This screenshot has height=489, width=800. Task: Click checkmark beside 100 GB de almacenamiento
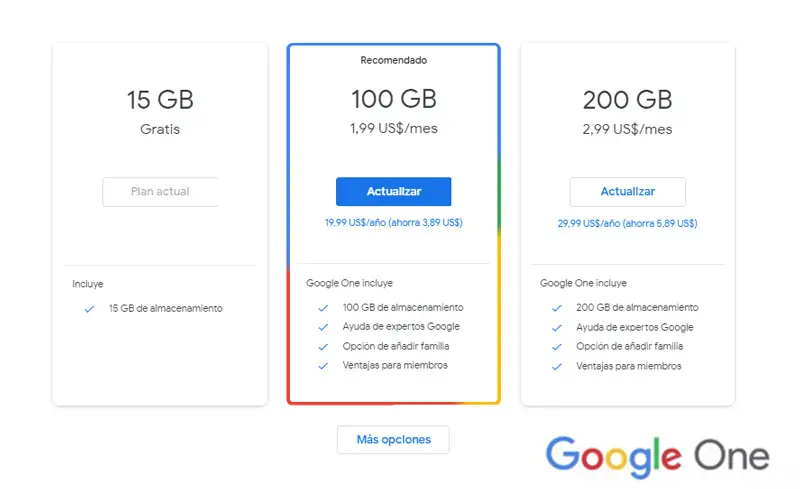(323, 308)
